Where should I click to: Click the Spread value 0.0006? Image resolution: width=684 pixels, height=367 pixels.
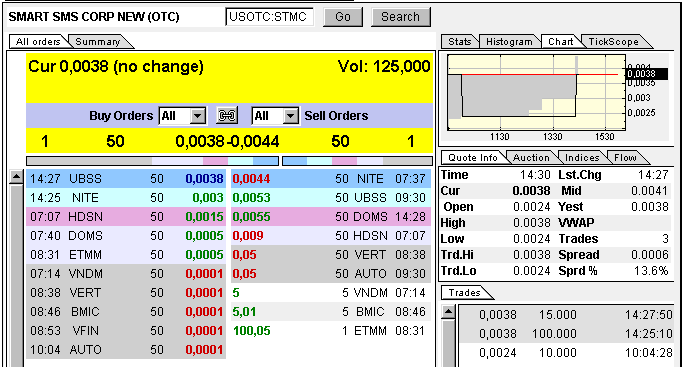650,255
